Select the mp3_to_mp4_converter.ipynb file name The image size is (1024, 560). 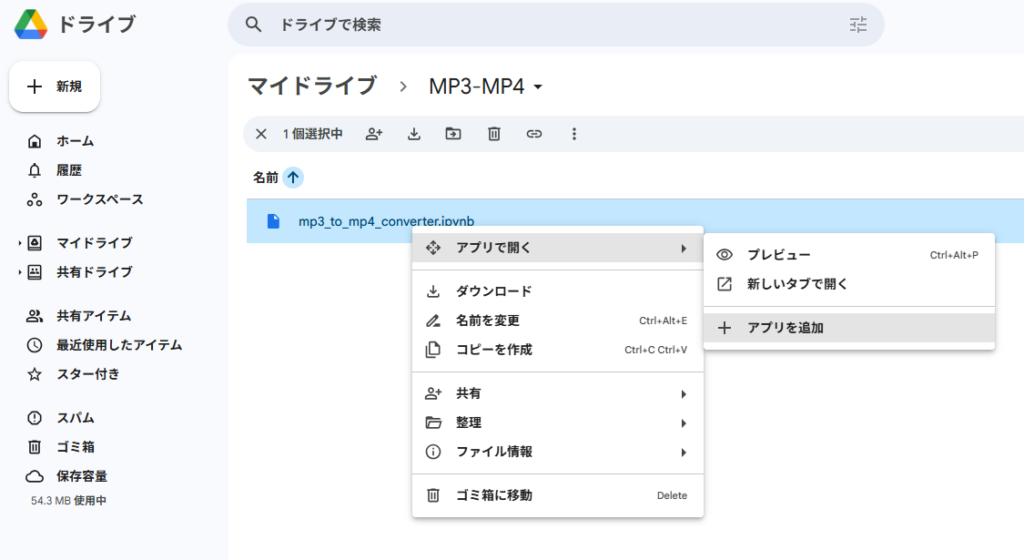point(386,221)
